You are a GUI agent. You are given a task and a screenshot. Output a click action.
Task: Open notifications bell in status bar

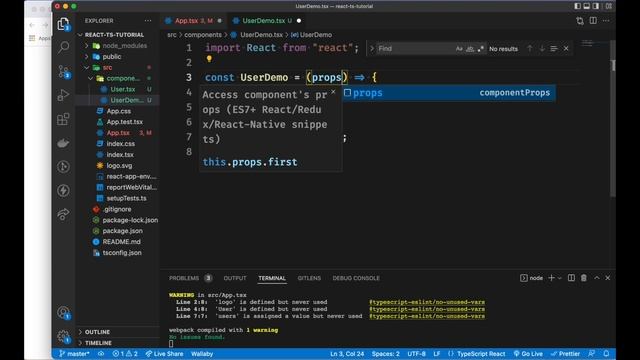point(606,354)
